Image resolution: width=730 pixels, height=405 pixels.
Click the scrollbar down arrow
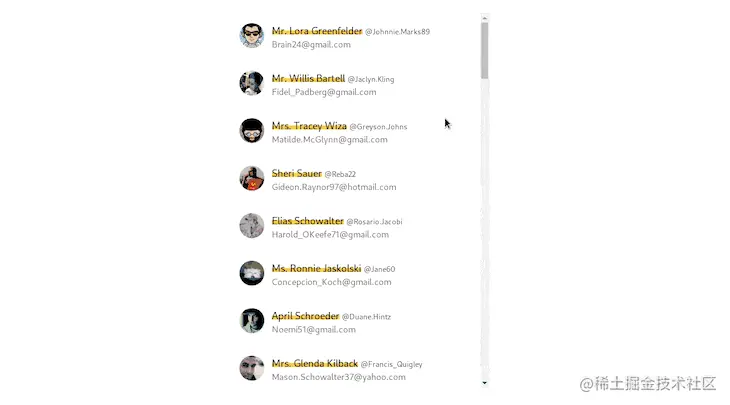[x=485, y=383]
